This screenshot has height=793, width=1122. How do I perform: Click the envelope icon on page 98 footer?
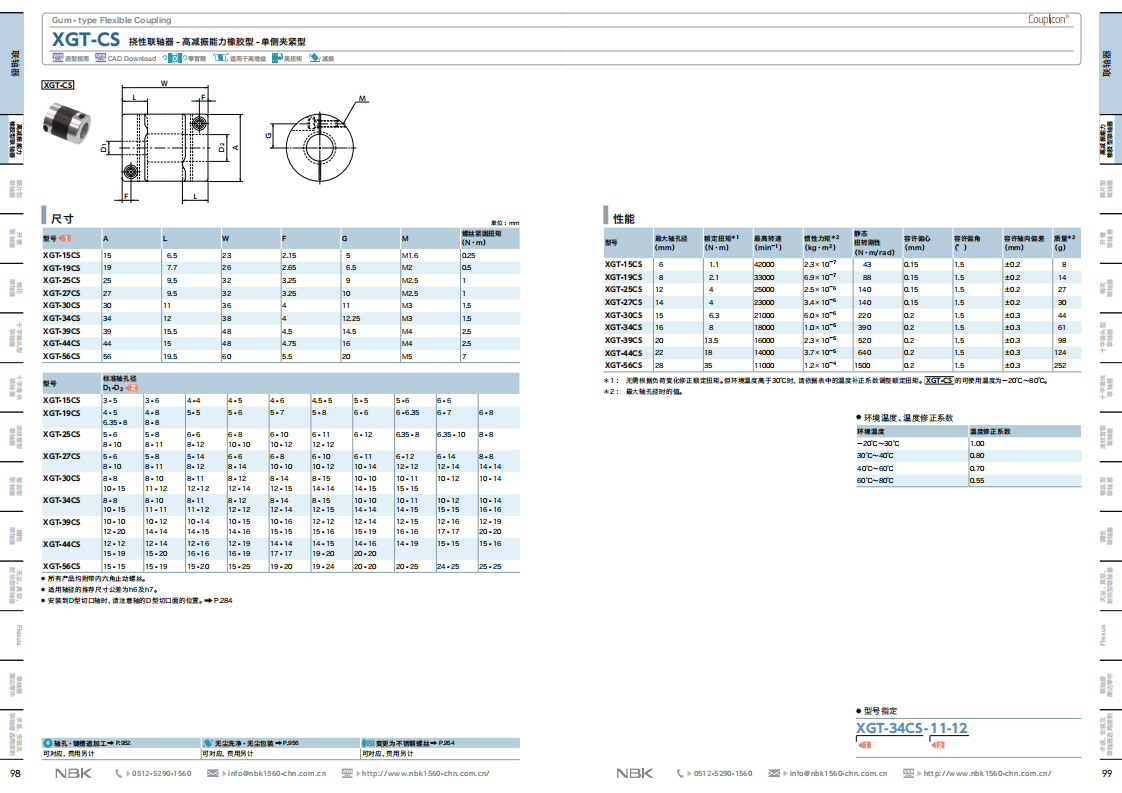213,774
